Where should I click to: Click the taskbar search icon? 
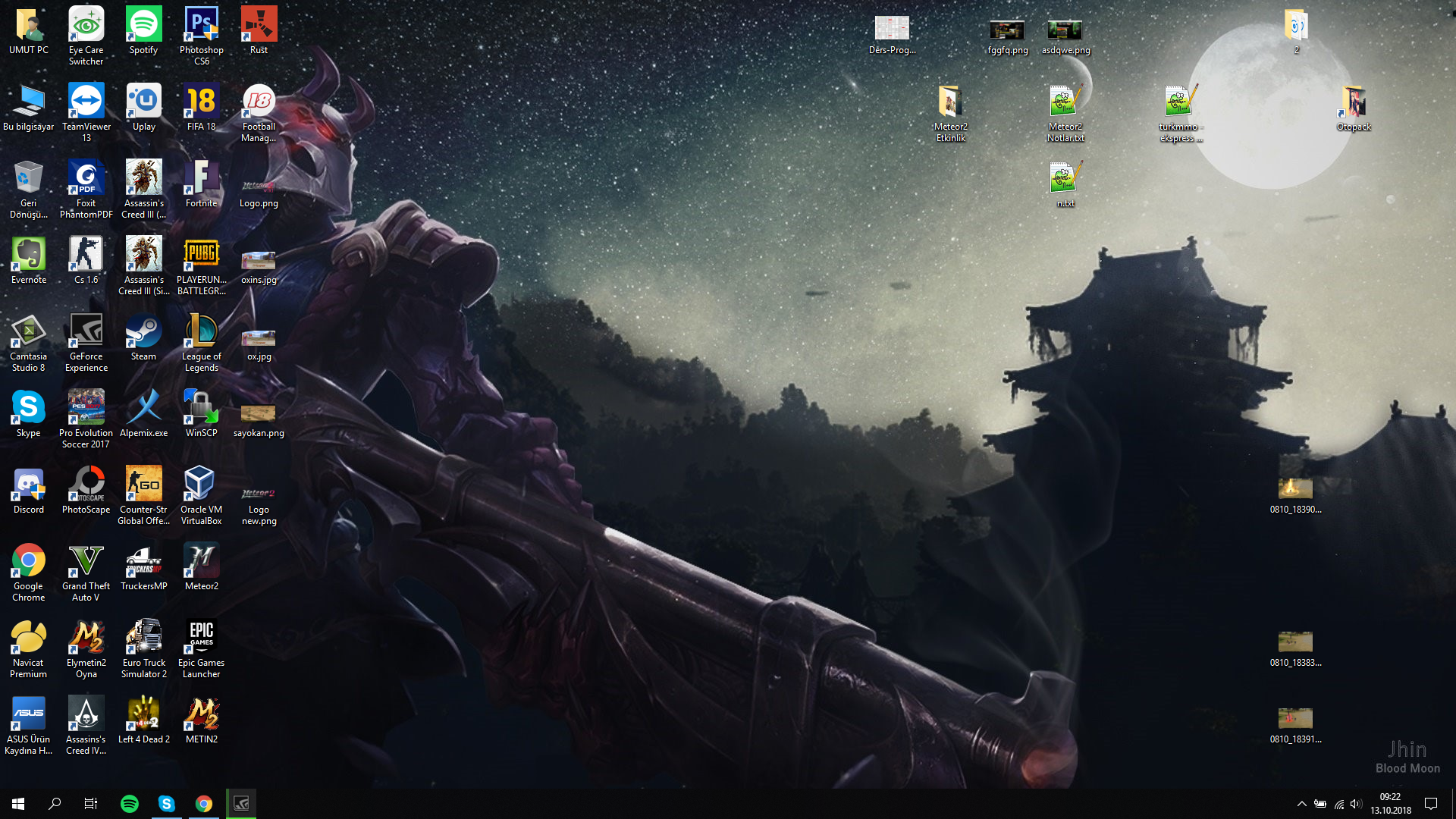pos(55,804)
